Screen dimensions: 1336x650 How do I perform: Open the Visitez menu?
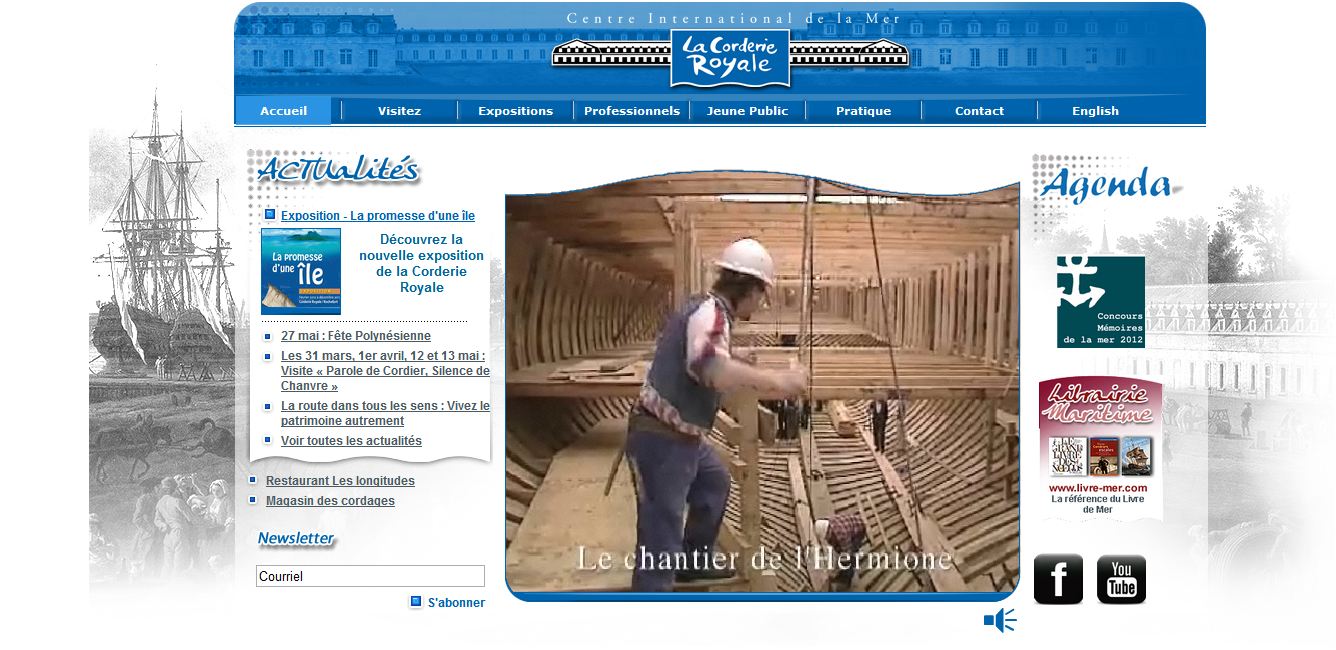(399, 111)
